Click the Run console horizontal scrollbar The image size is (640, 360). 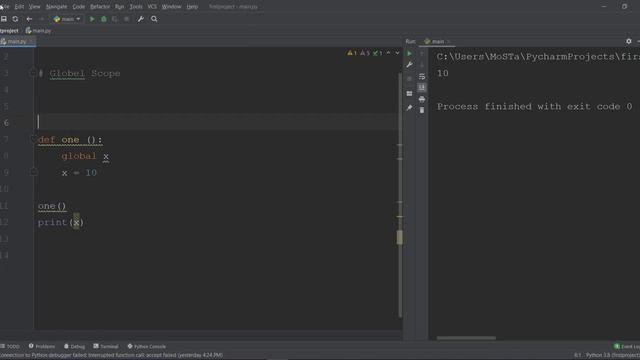[x=466, y=338]
